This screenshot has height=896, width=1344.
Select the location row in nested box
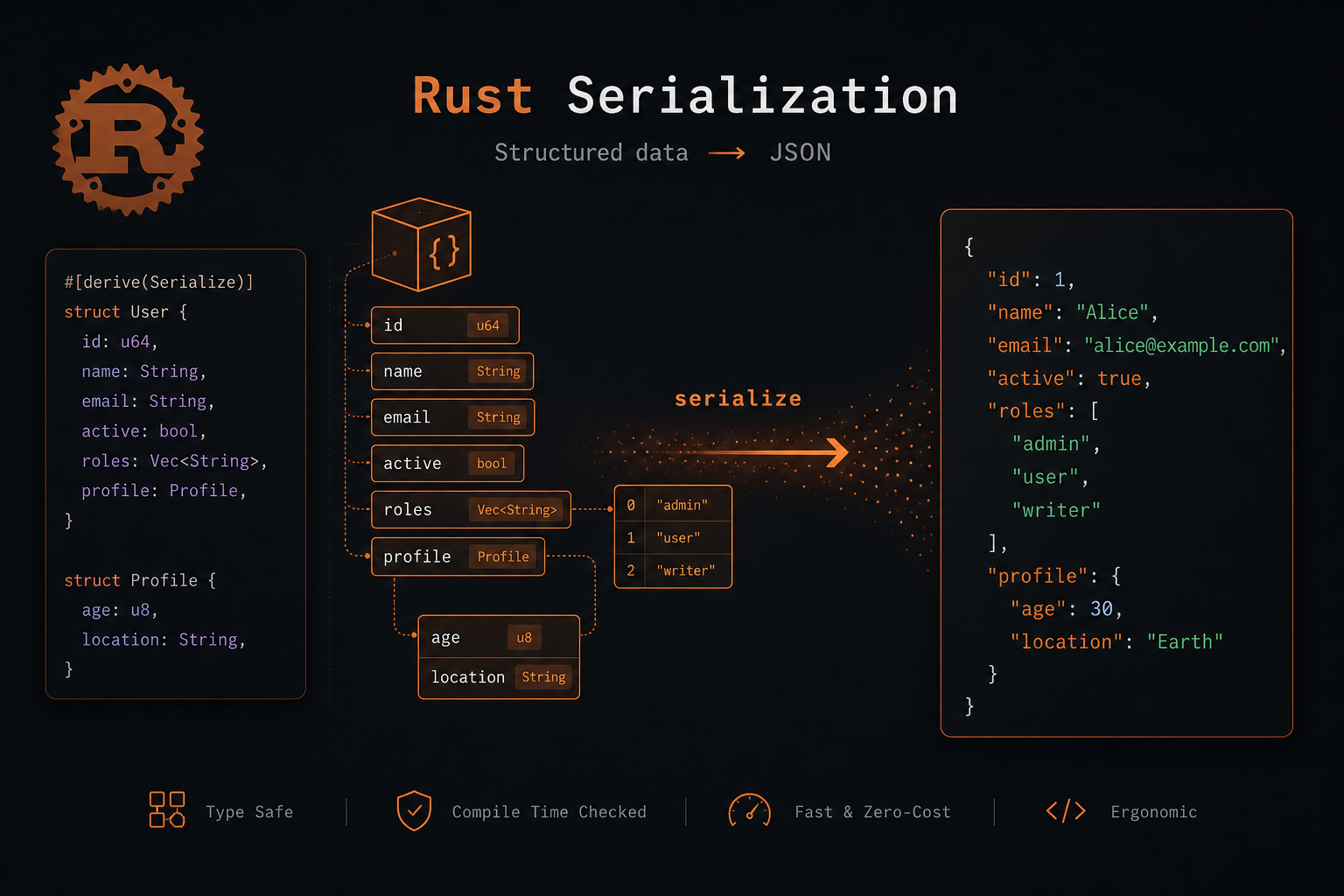coord(499,678)
